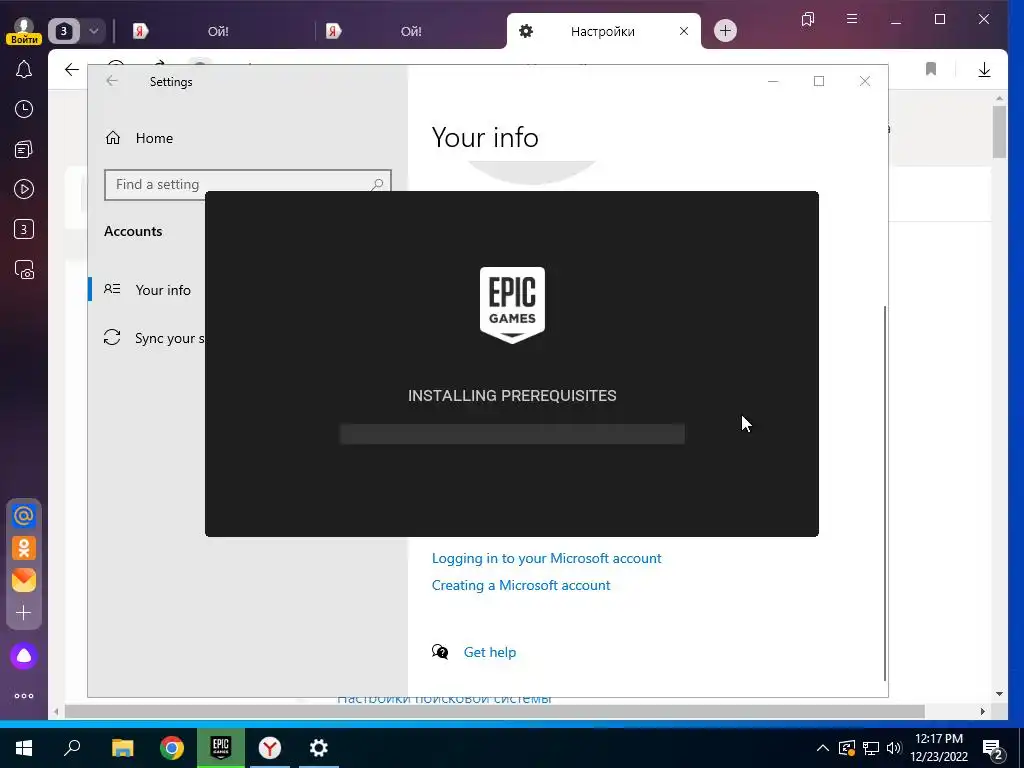
Task: Open Mail.ru @ icon in sidebar
Action: (24, 517)
